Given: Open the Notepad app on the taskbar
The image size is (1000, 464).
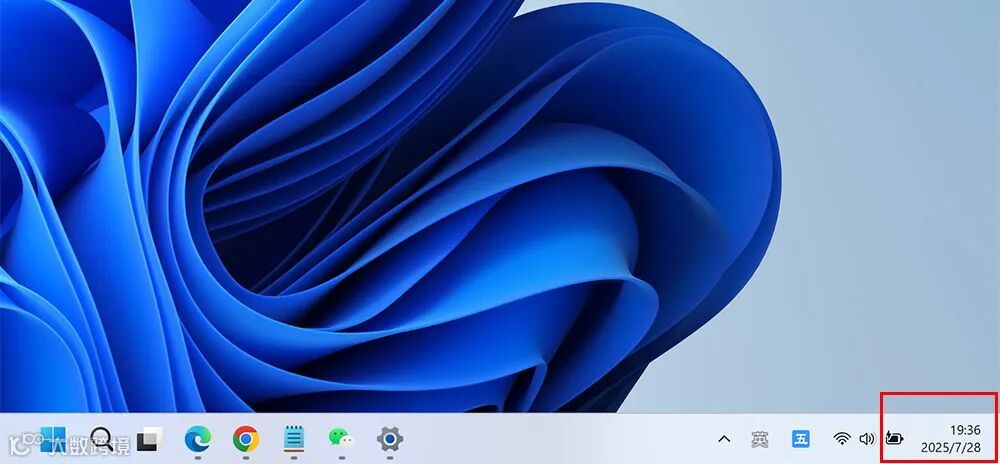Looking at the screenshot, I should click(294, 439).
